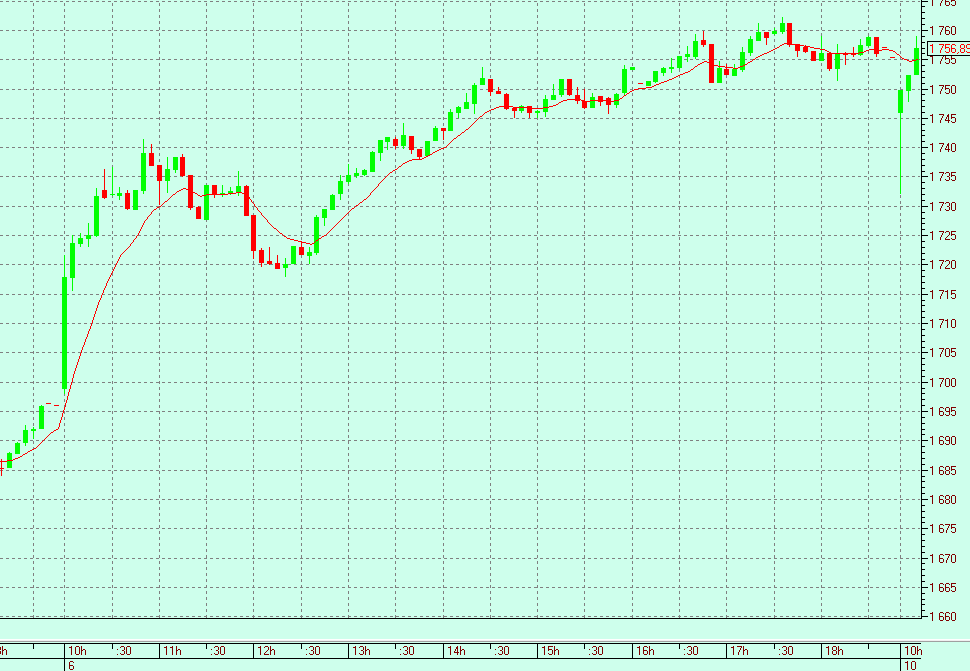Click the current price label 1 756,89
Viewport: 970px width, 671px height.
[948, 48]
